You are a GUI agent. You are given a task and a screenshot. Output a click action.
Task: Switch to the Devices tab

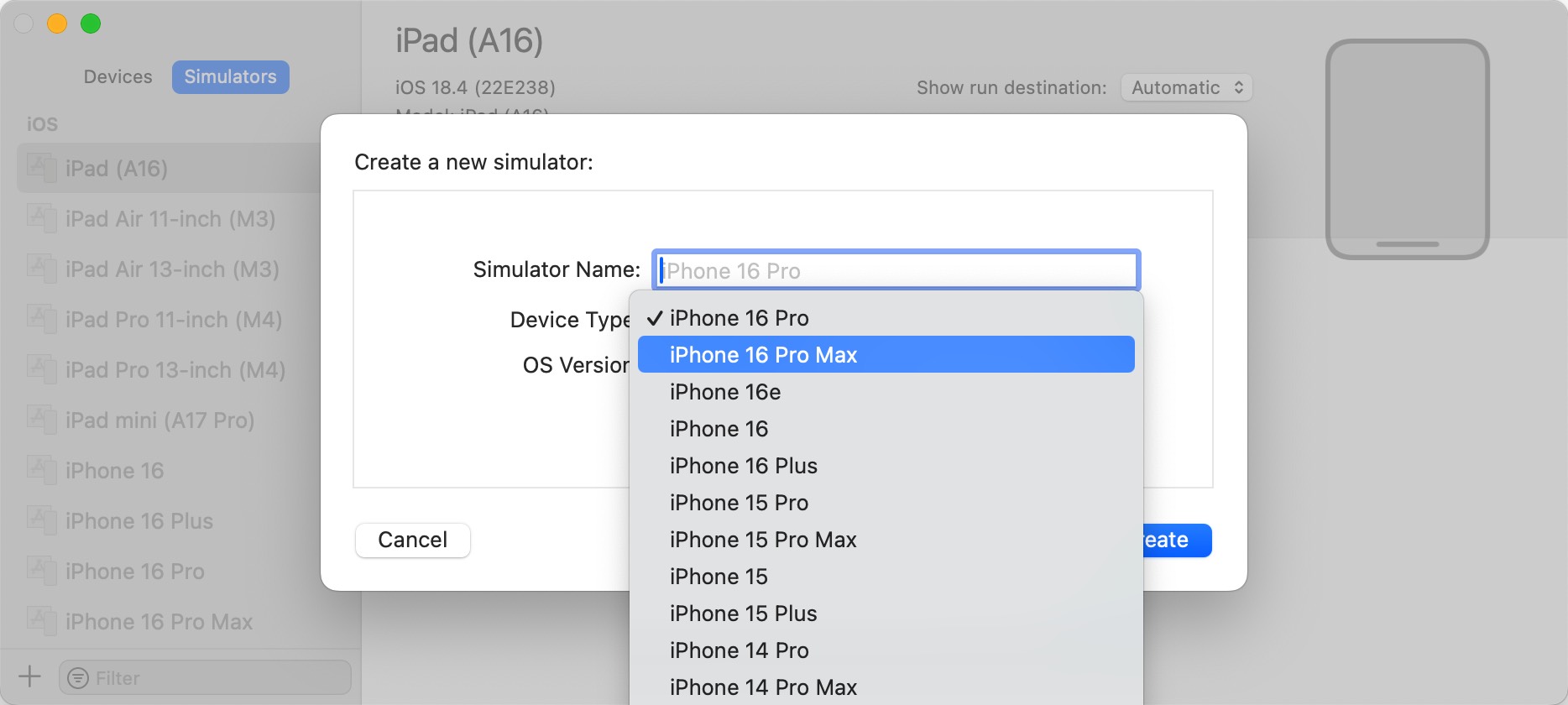pyautogui.click(x=118, y=76)
